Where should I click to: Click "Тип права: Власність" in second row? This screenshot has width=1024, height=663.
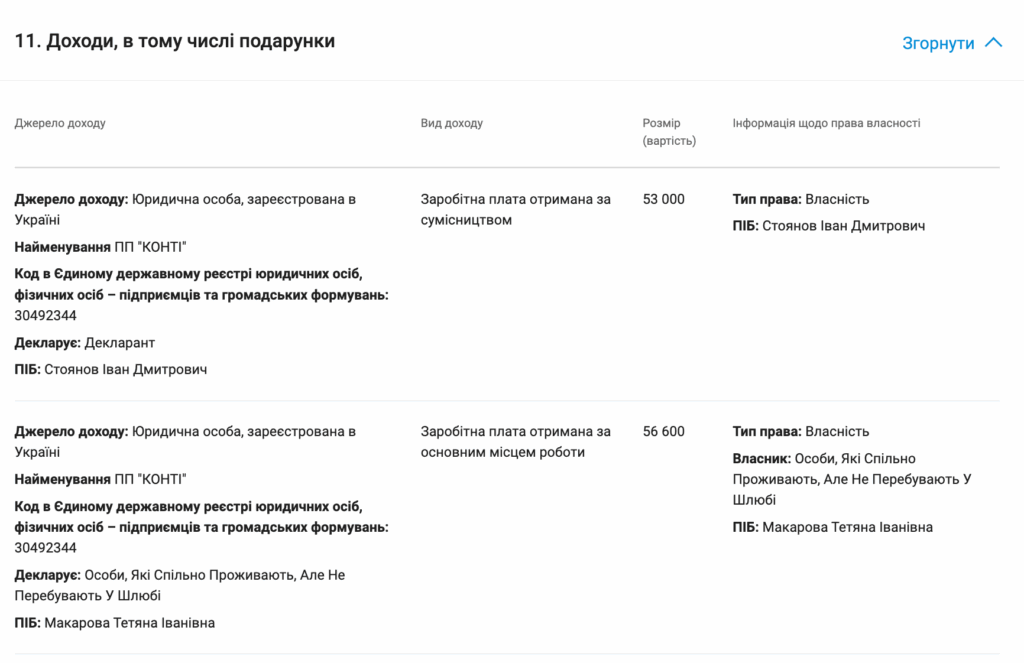(800, 432)
